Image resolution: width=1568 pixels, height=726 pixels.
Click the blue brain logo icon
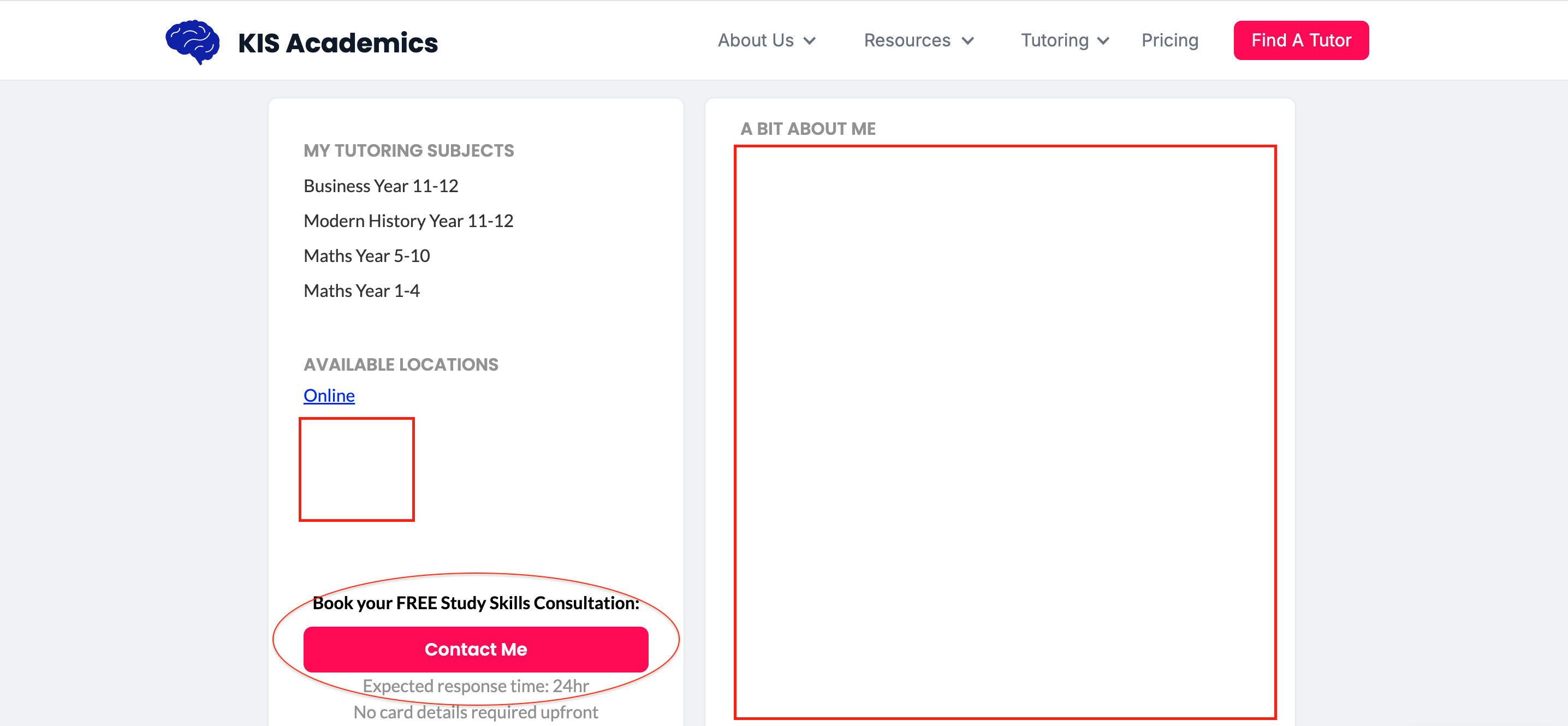[x=192, y=41]
